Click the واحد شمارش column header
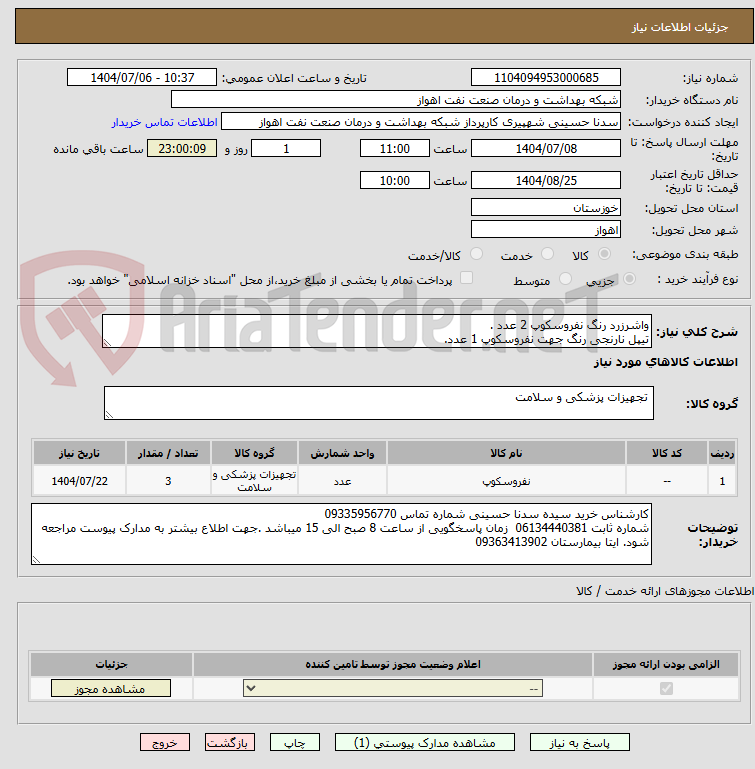This screenshot has width=755, height=769. coord(342,453)
